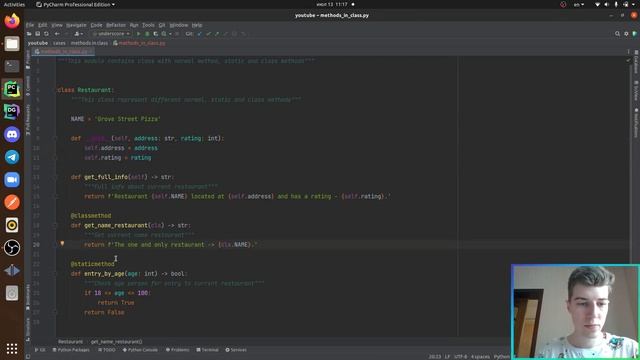Show applications grid in the dock
The width and height of the screenshot is (640, 360).
pyautogui.click(x=12, y=348)
